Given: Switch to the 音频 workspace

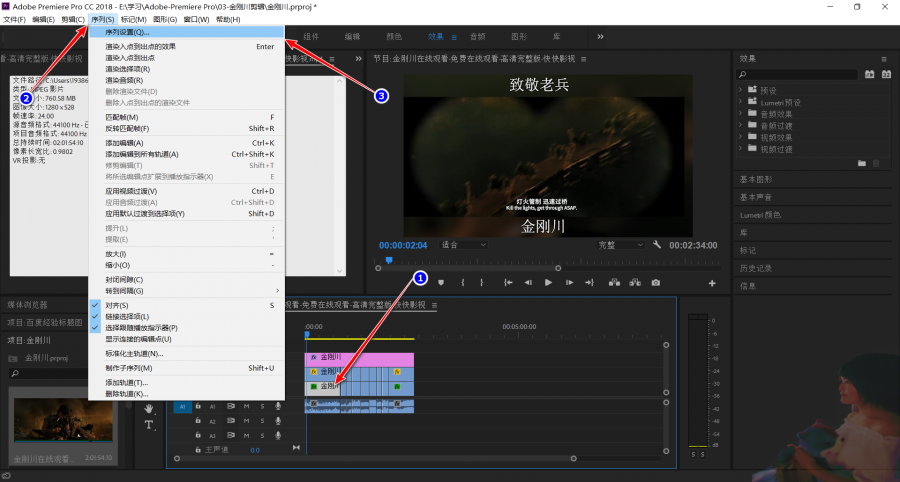Looking at the screenshot, I should click(478, 36).
